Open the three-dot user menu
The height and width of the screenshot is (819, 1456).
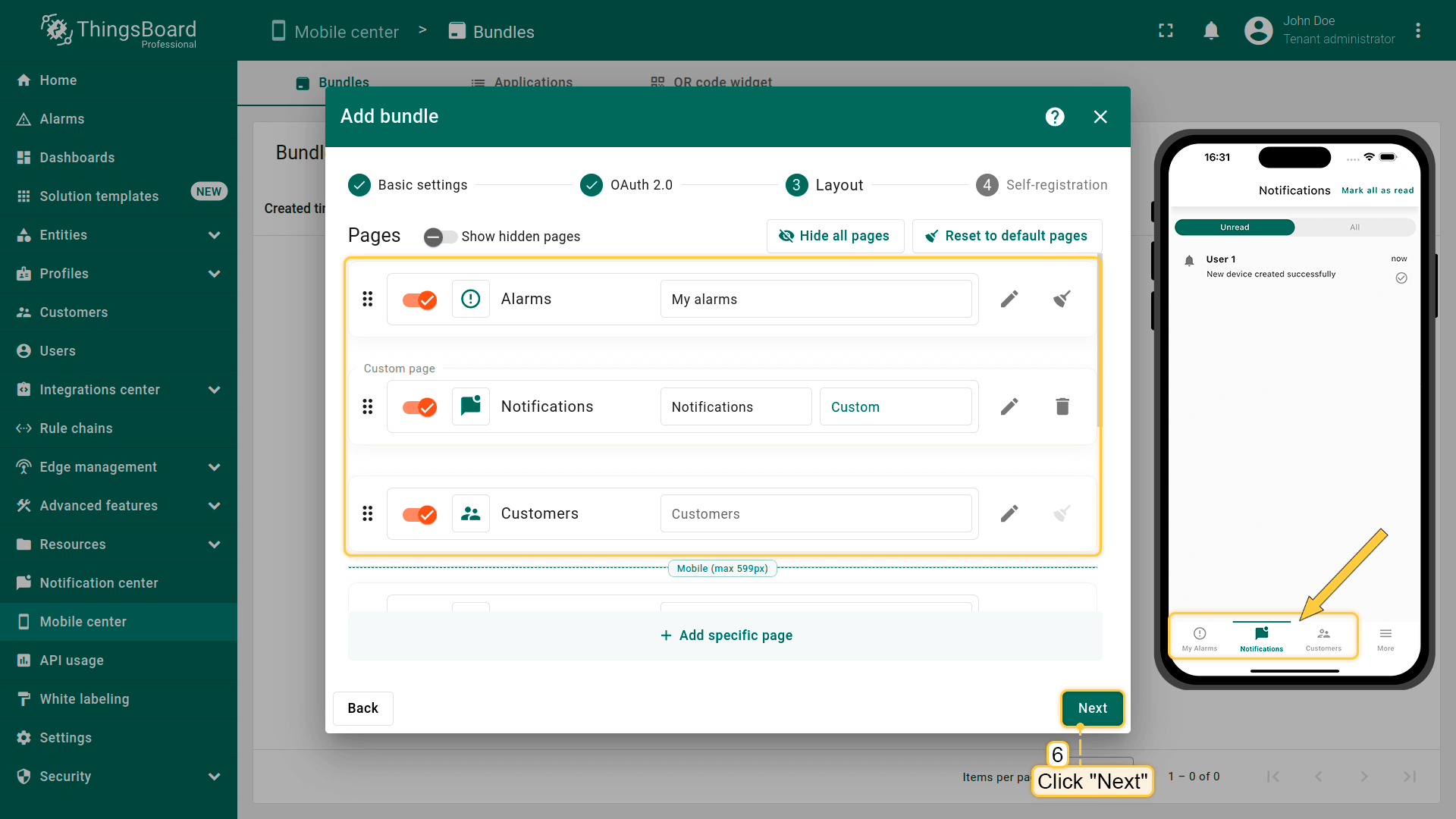pos(1417,31)
